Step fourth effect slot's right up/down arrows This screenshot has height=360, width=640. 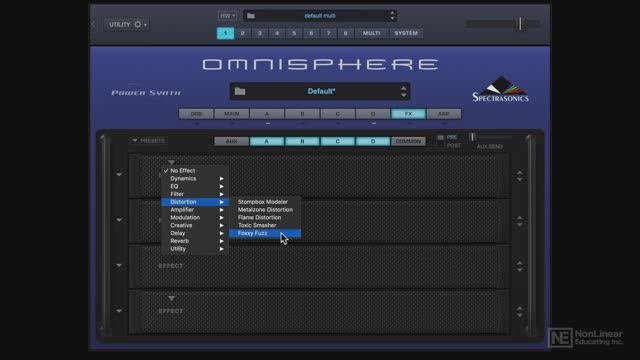520,312
